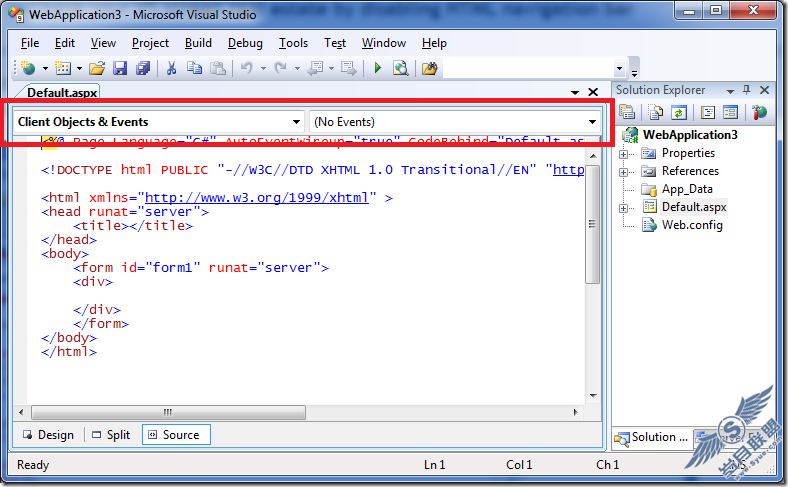Viewport: 788px width, 487px height.
Task: Close the Solution Explorer panel
Action: point(764,90)
